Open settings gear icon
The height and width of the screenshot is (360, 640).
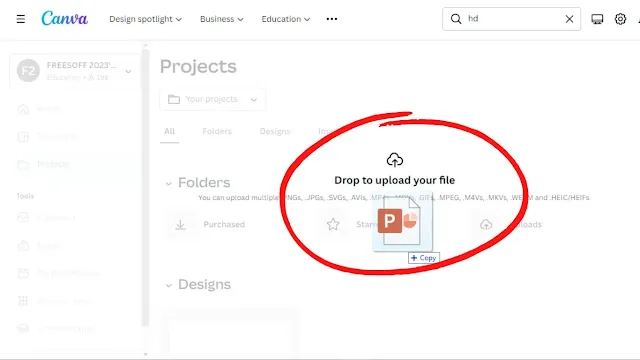coord(620,19)
